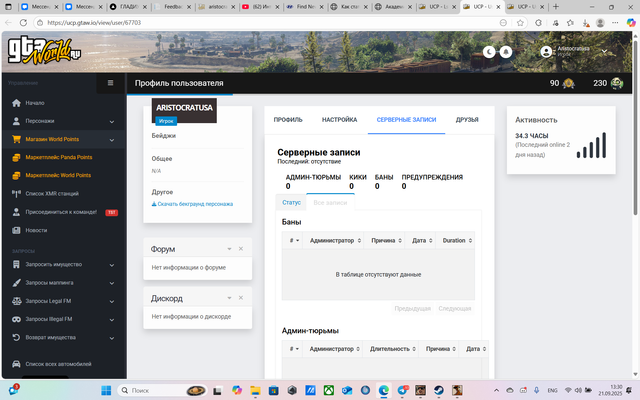
Task: Expand Запросы Legal FM menu
Action: (64, 301)
